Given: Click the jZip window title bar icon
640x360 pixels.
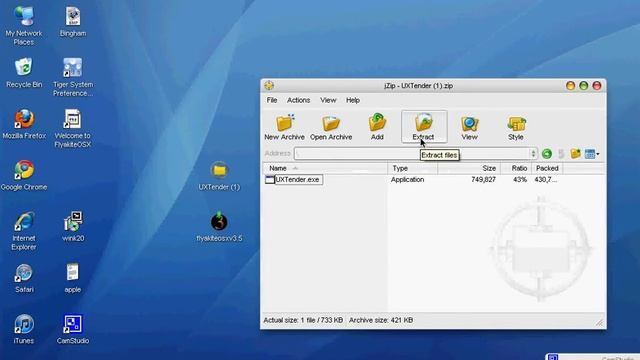Looking at the screenshot, I should click(269, 85).
